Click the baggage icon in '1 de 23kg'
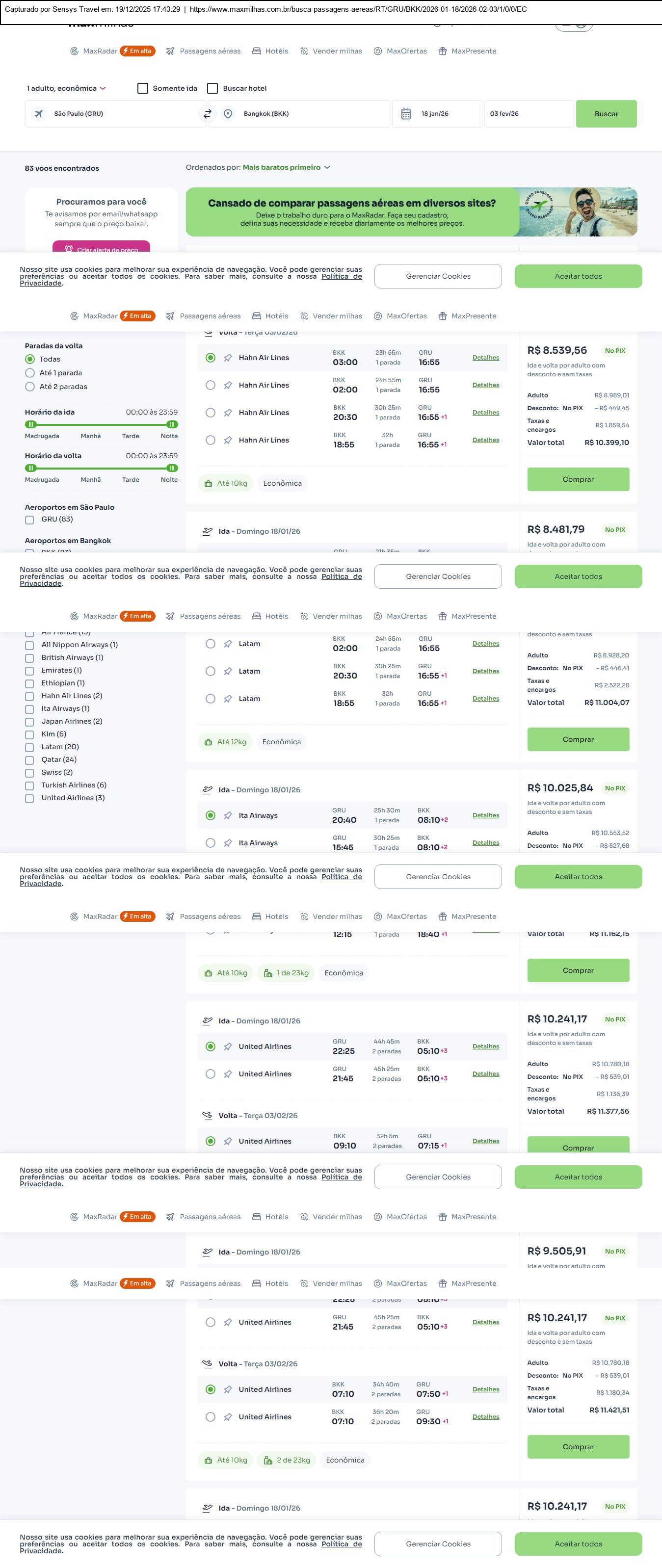Viewport: 662px width, 1568px height. 268,973
